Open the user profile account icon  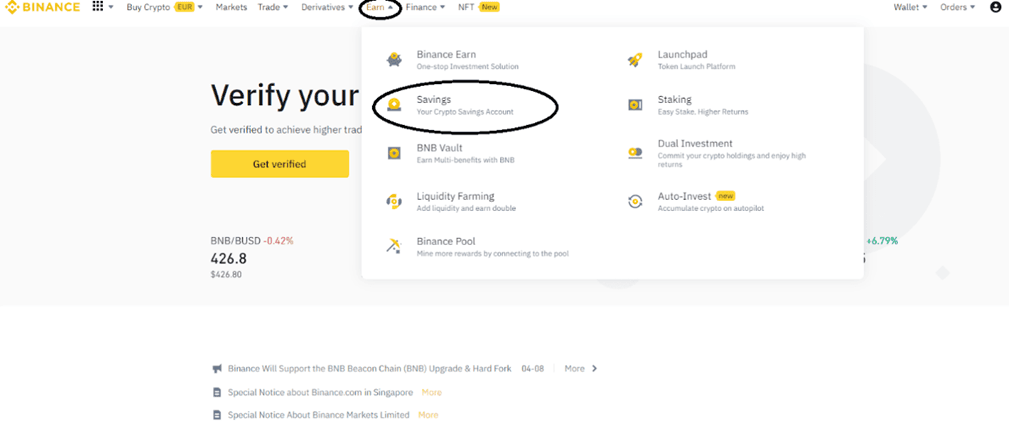[x=995, y=7]
